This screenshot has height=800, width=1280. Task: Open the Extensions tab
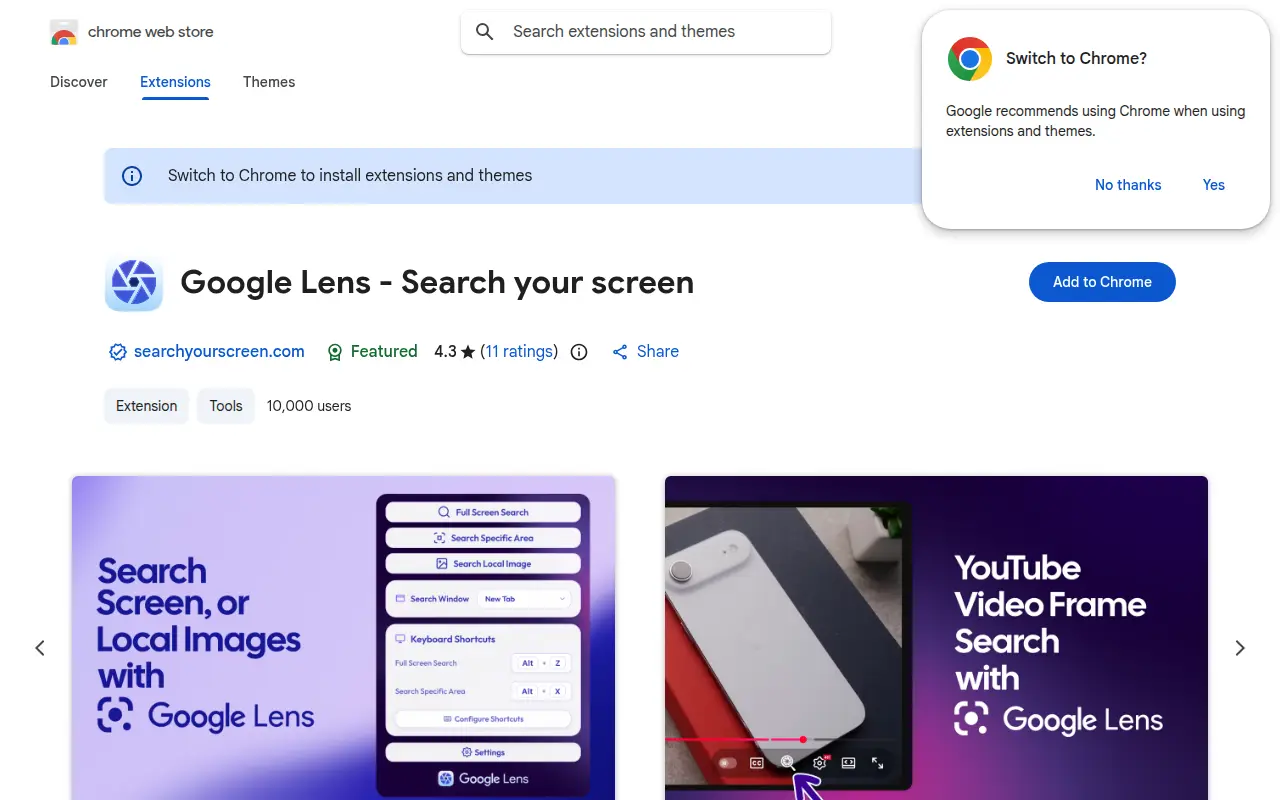175,82
